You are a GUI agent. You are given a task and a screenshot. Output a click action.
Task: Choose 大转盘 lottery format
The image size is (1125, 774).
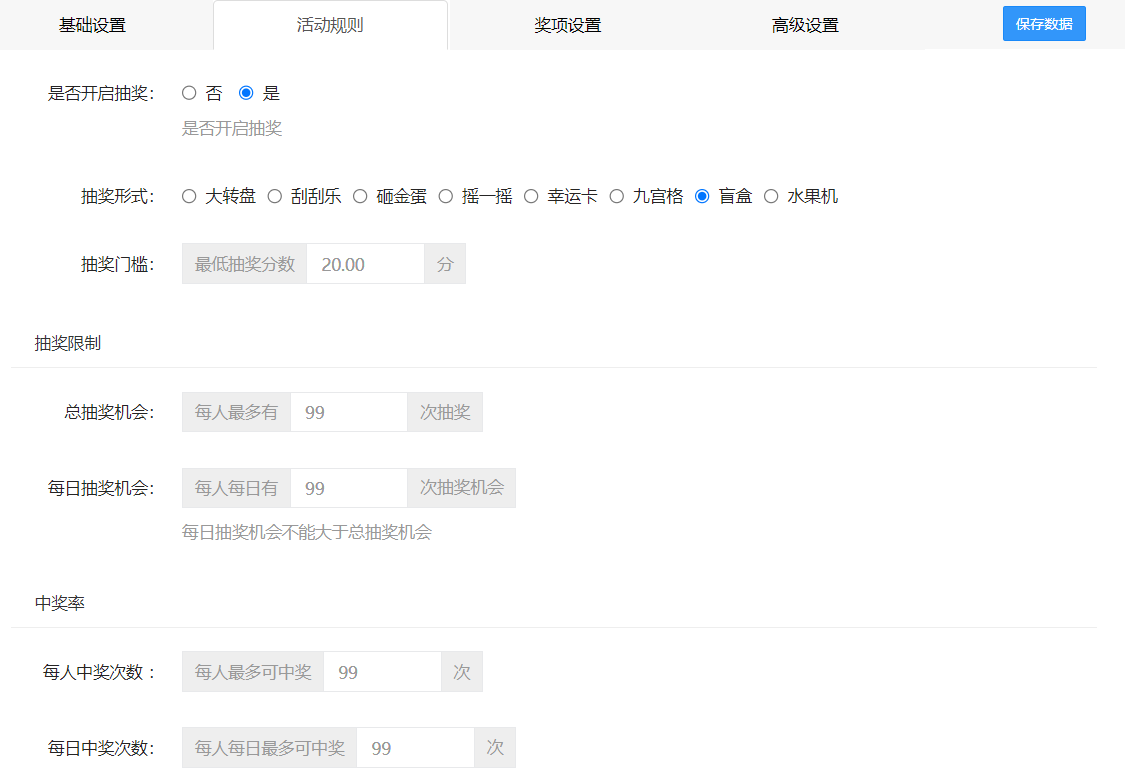189,196
